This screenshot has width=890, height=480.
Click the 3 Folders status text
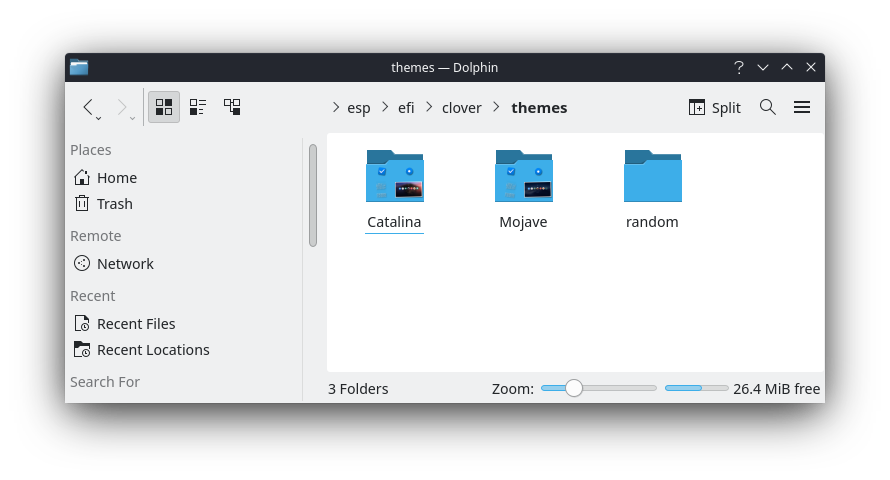(358, 389)
